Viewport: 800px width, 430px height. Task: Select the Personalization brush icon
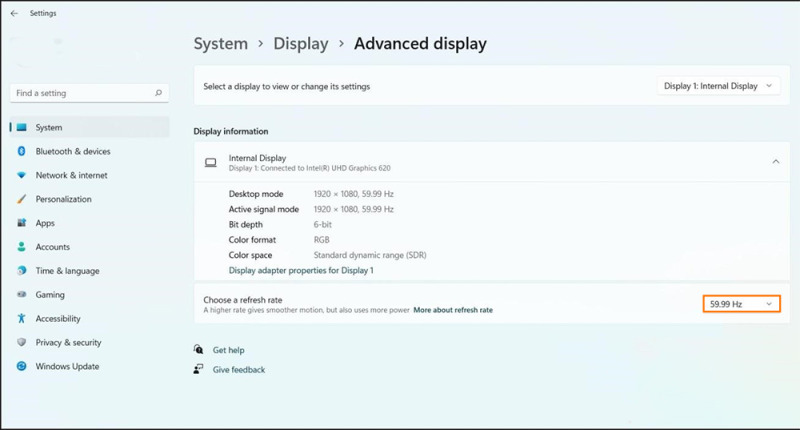tap(21, 200)
